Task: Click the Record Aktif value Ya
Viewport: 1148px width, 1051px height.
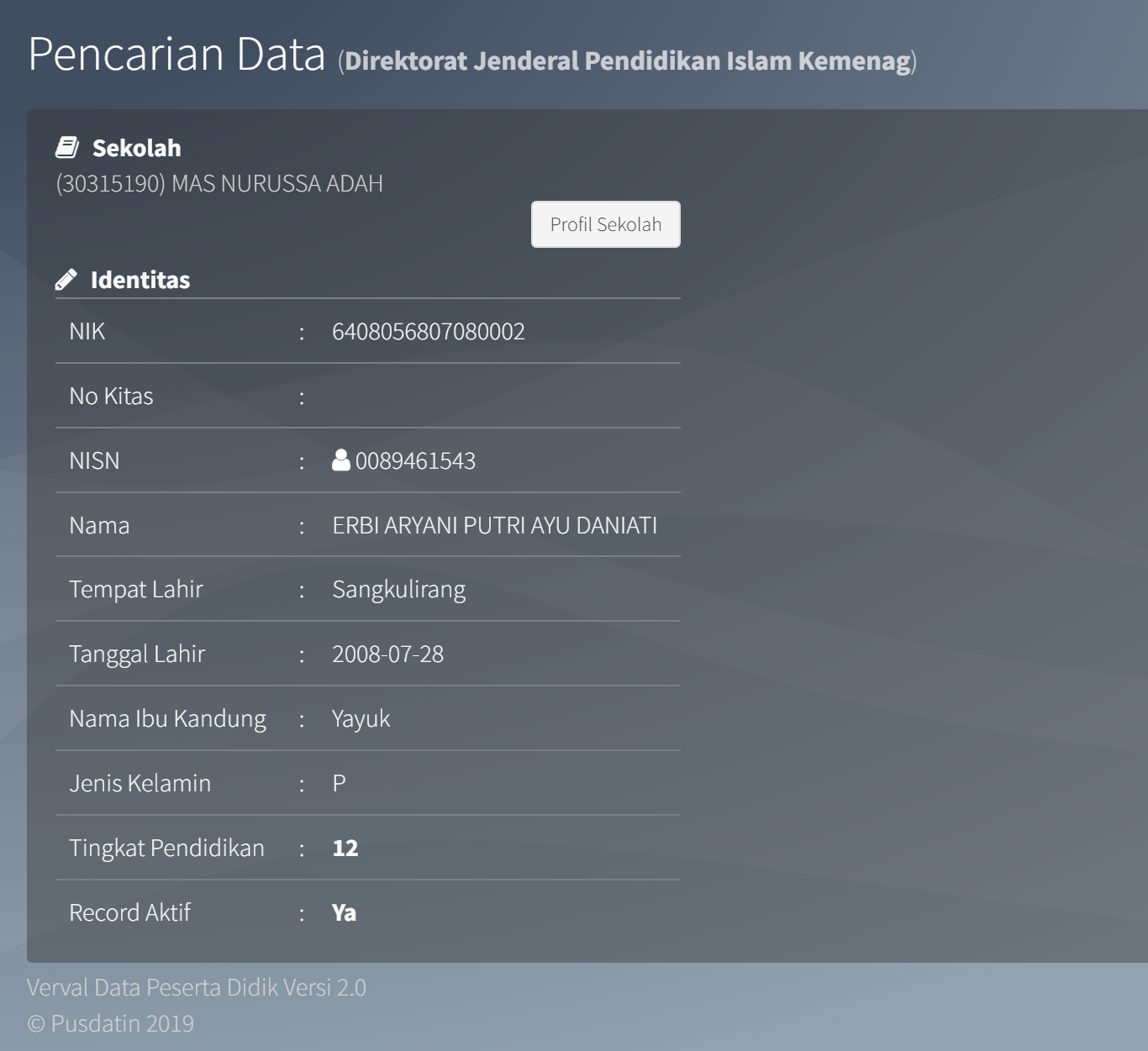Action: pyautogui.click(x=344, y=913)
